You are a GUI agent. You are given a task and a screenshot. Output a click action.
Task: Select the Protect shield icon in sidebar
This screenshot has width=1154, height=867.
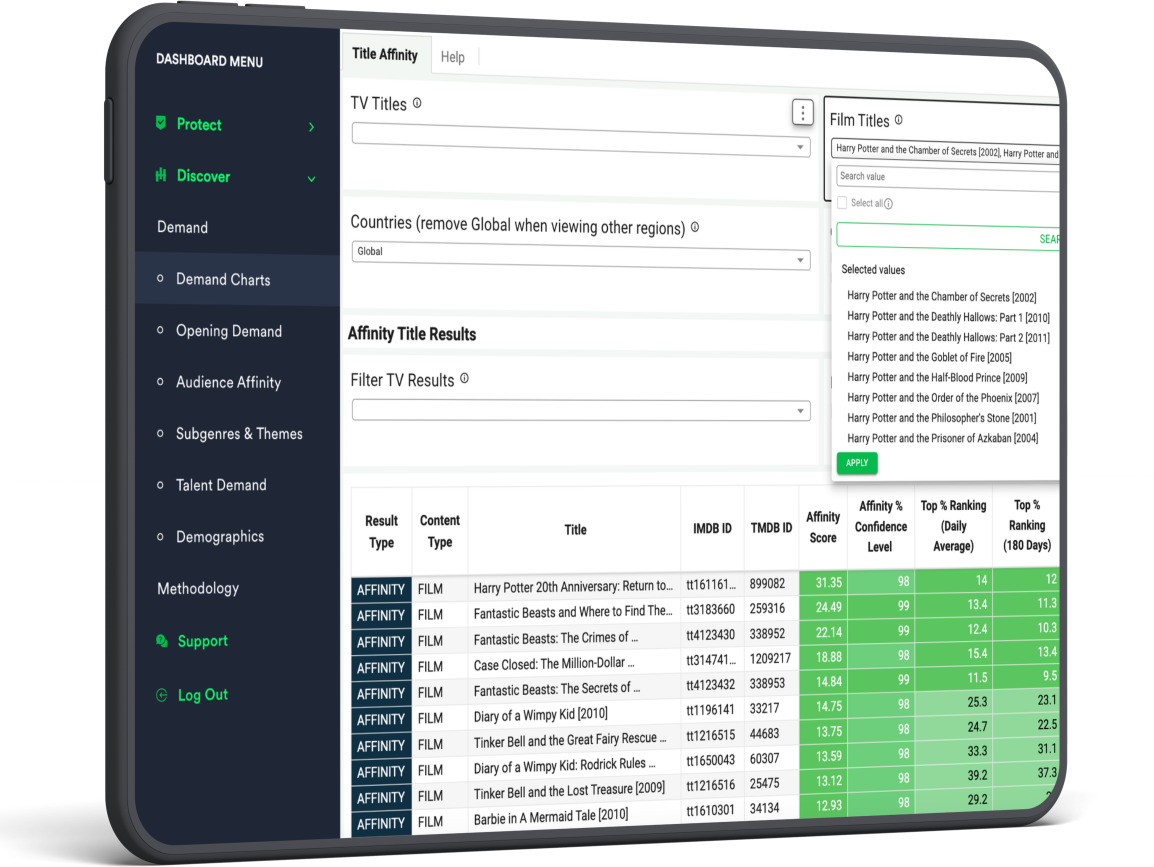[161, 124]
